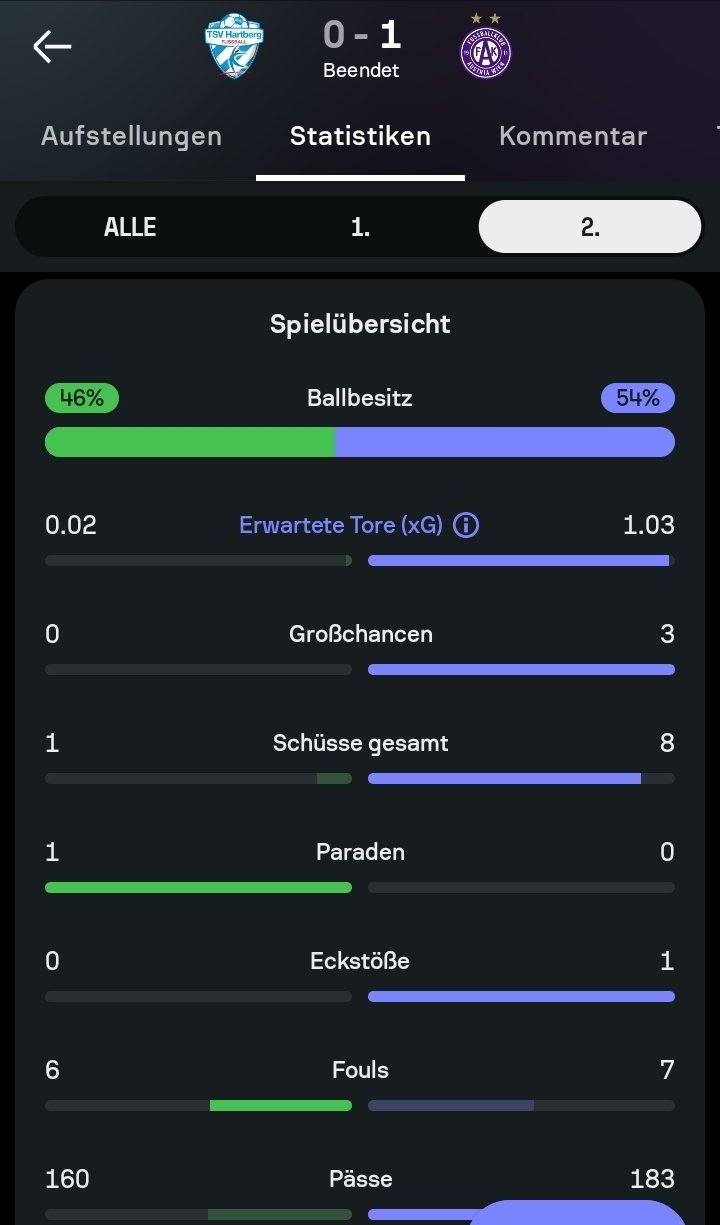This screenshot has width=720, height=1225.
Task: Select first half stats filter
Action: pyautogui.click(x=360, y=227)
